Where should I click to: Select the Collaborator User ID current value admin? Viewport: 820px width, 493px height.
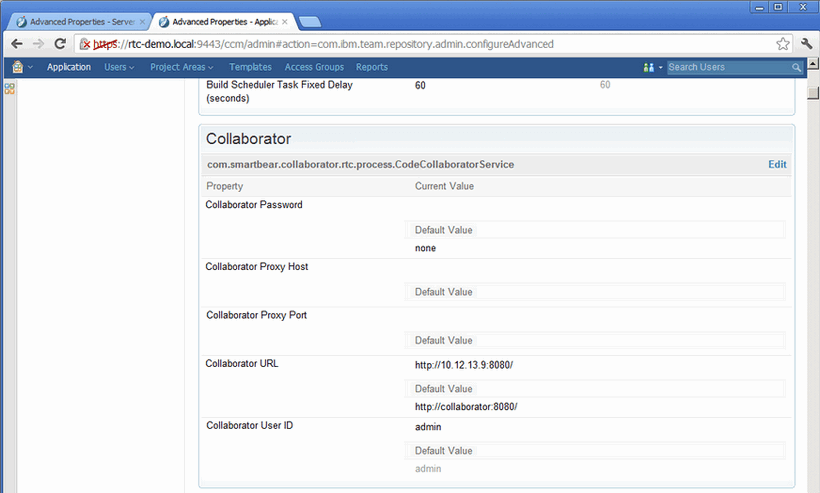pyautogui.click(x=428, y=427)
